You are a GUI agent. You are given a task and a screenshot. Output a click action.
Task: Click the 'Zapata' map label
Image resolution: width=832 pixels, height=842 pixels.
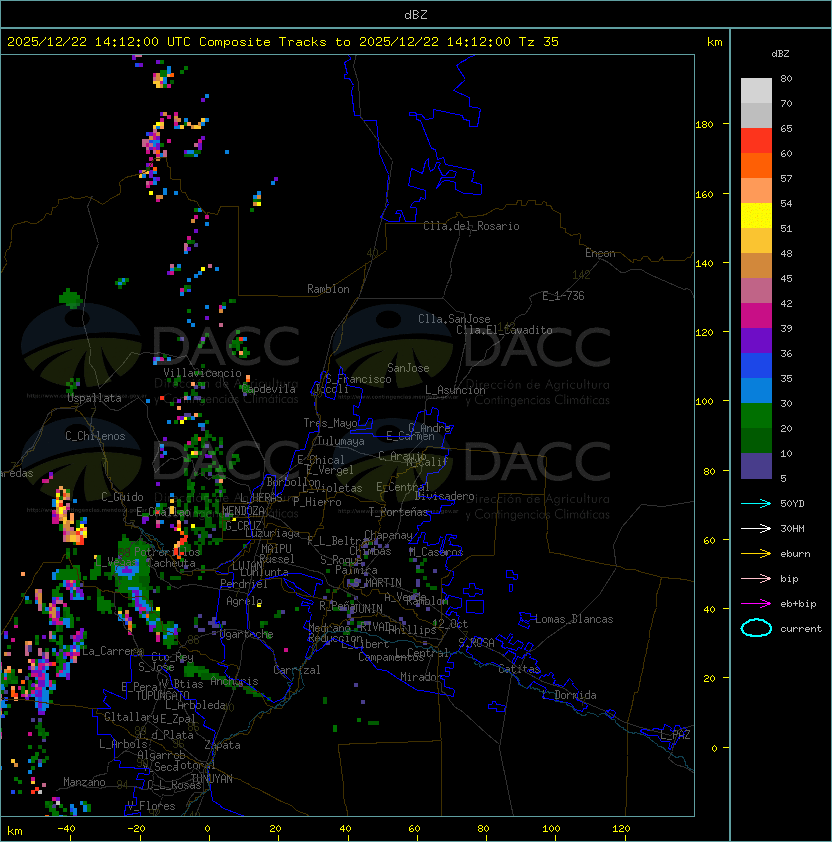pyautogui.click(x=222, y=745)
